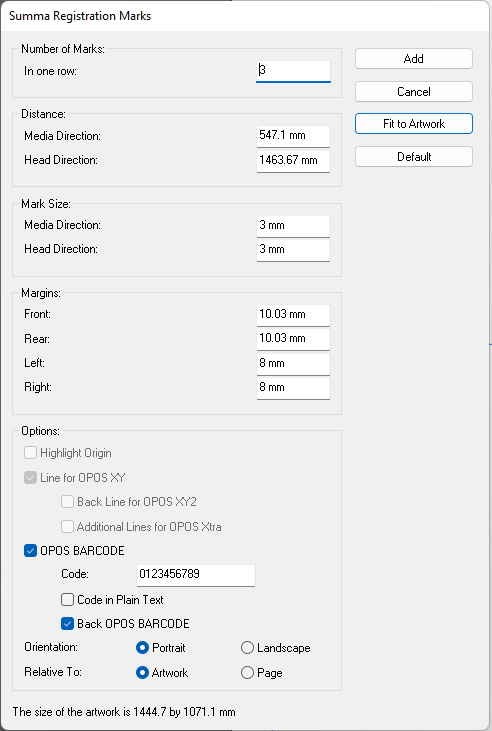Click the artwork size status text
Image resolution: width=492 pixels, height=731 pixels.
pos(124,712)
